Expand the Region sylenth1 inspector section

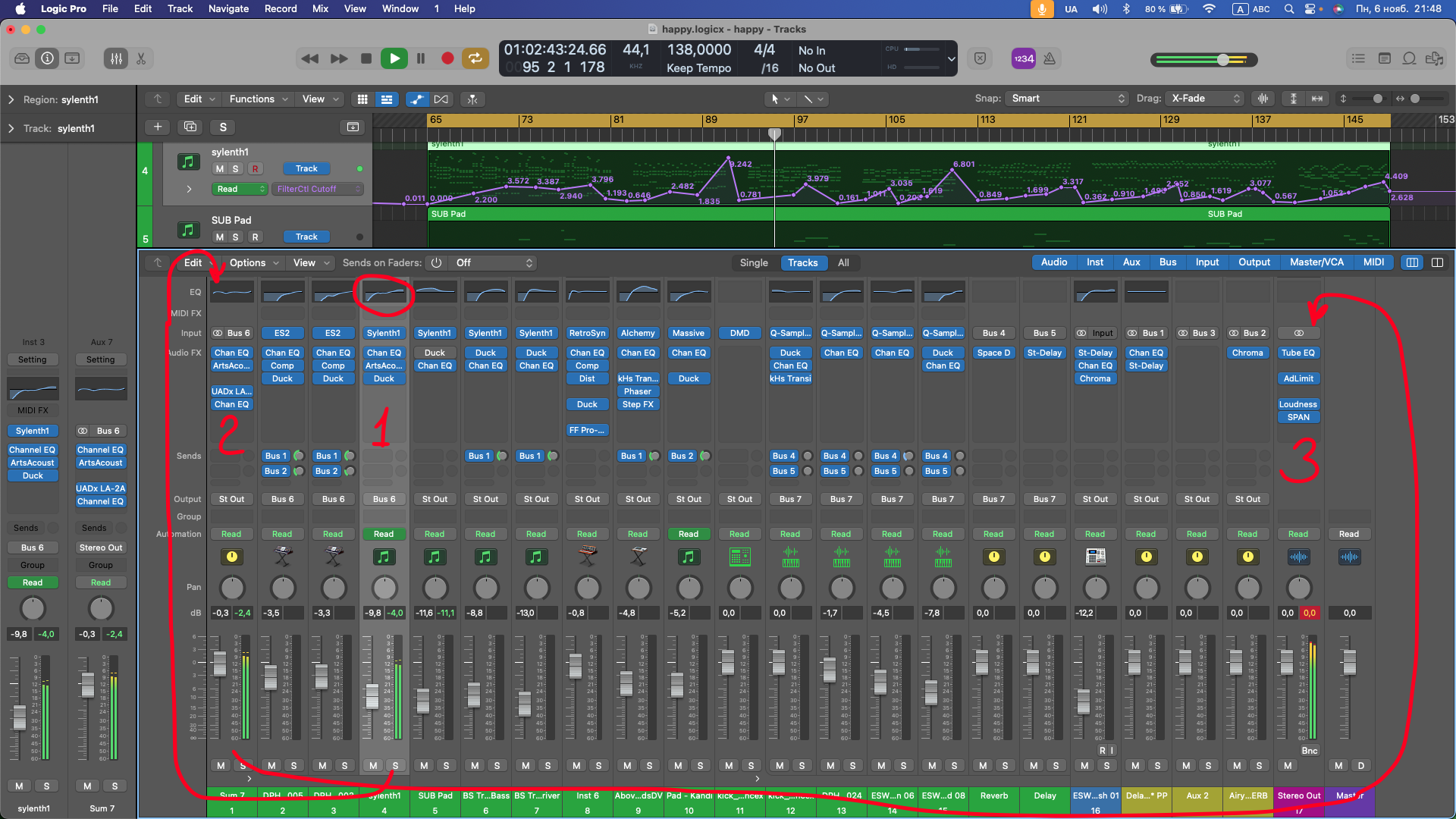click(x=11, y=99)
